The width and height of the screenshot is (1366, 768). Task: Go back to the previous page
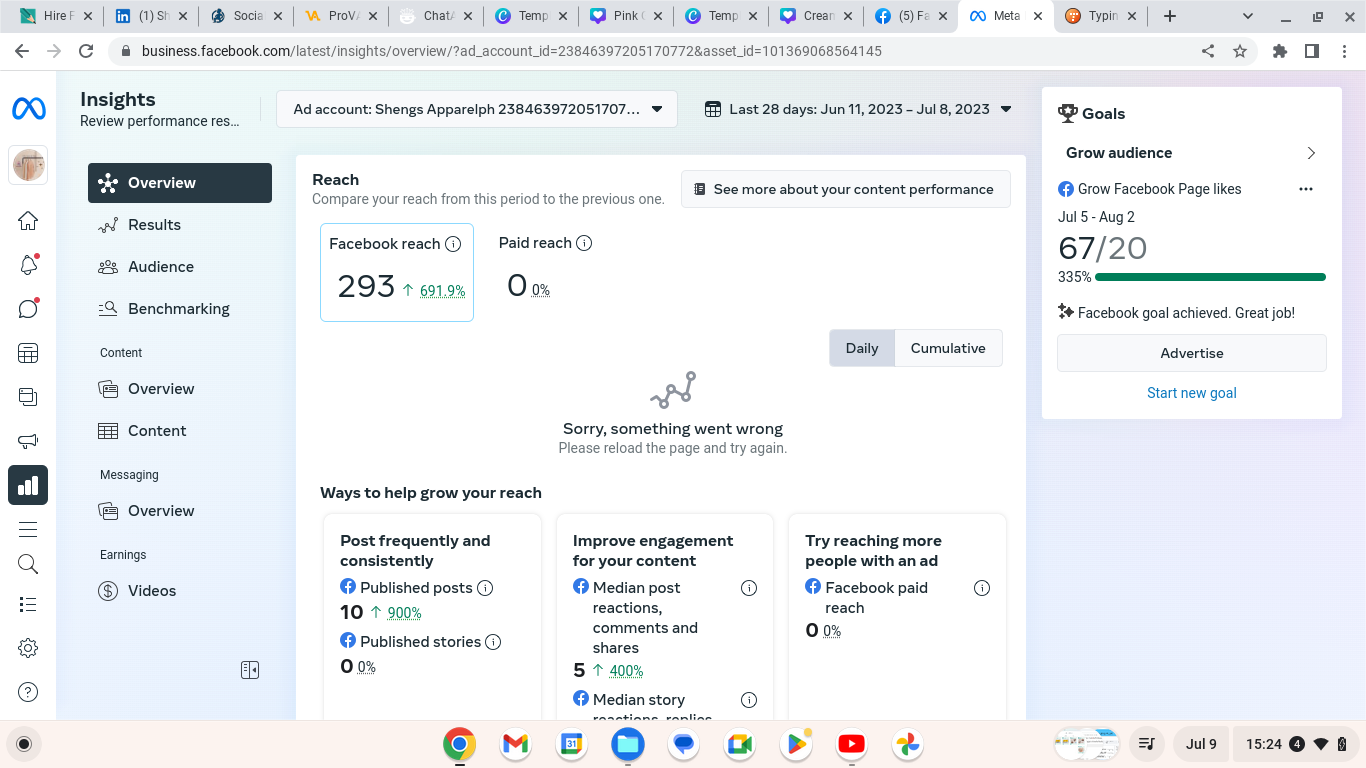22,51
